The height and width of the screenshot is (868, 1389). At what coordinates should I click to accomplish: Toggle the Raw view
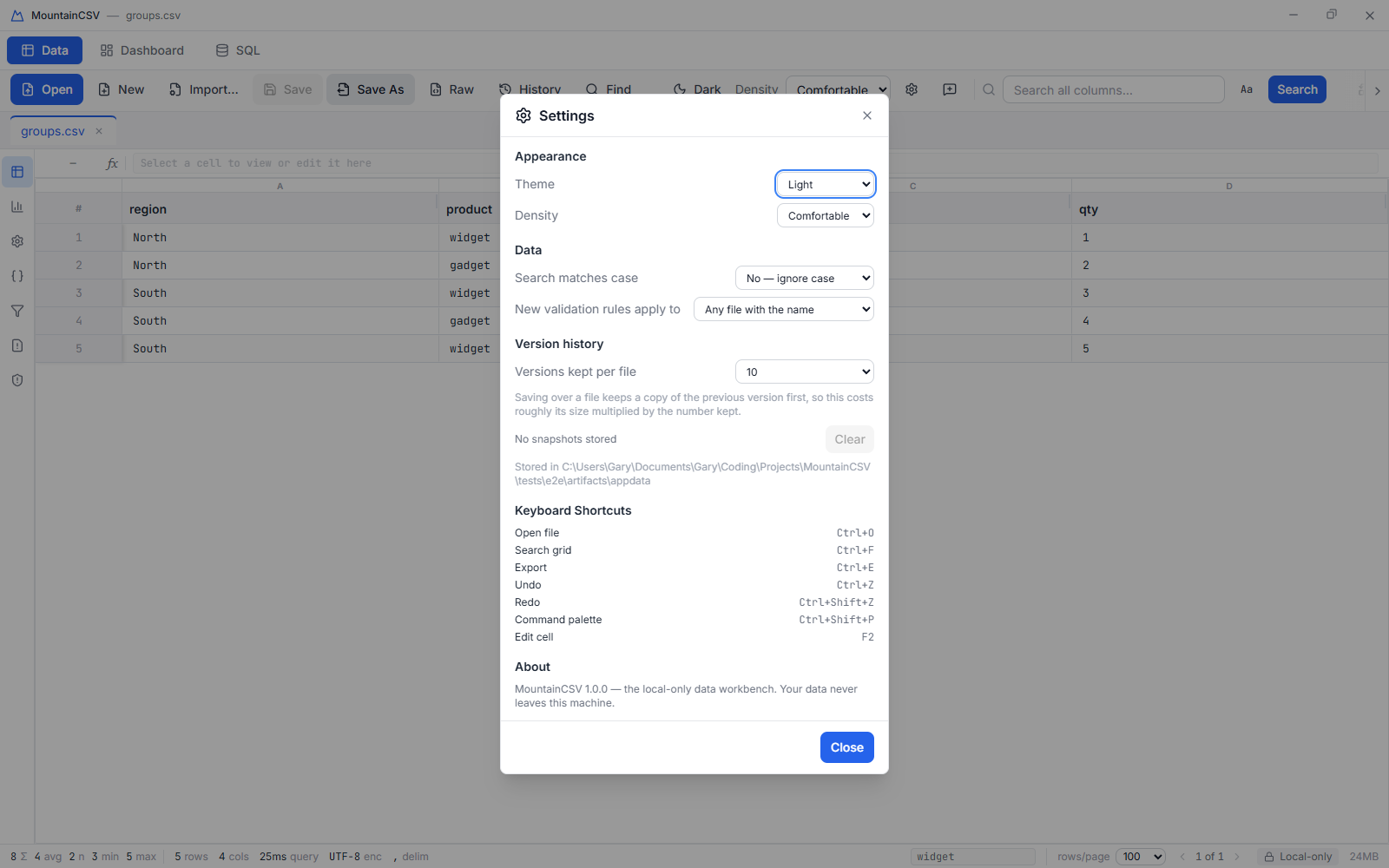click(x=451, y=89)
